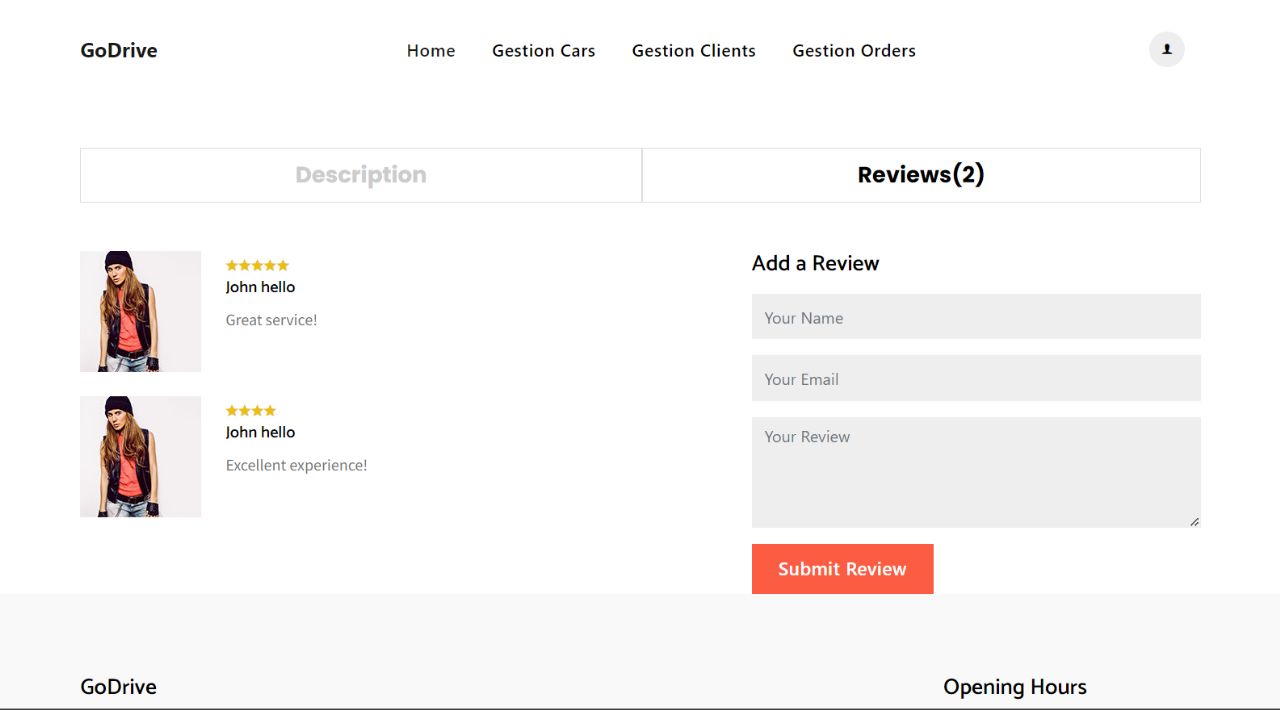1280x710 pixels.
Task: Switch to the Description tab
Action: coord(360,174)
